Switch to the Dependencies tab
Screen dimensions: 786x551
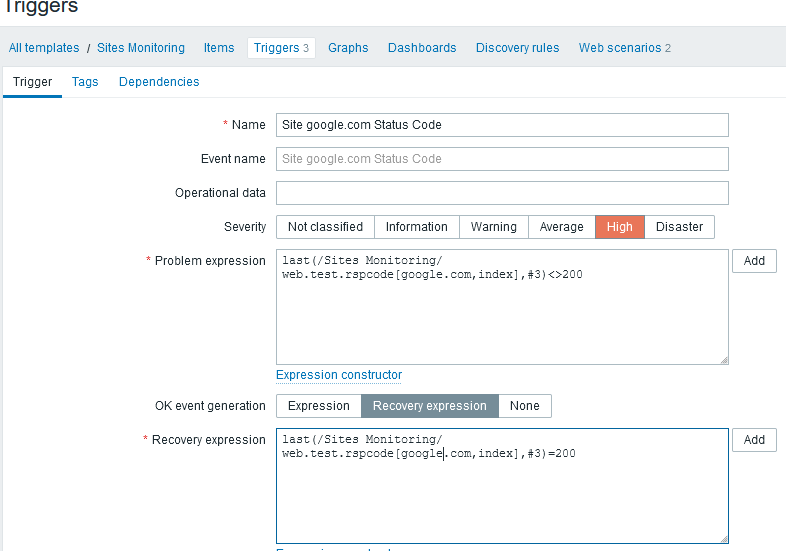tap(159, 82)
